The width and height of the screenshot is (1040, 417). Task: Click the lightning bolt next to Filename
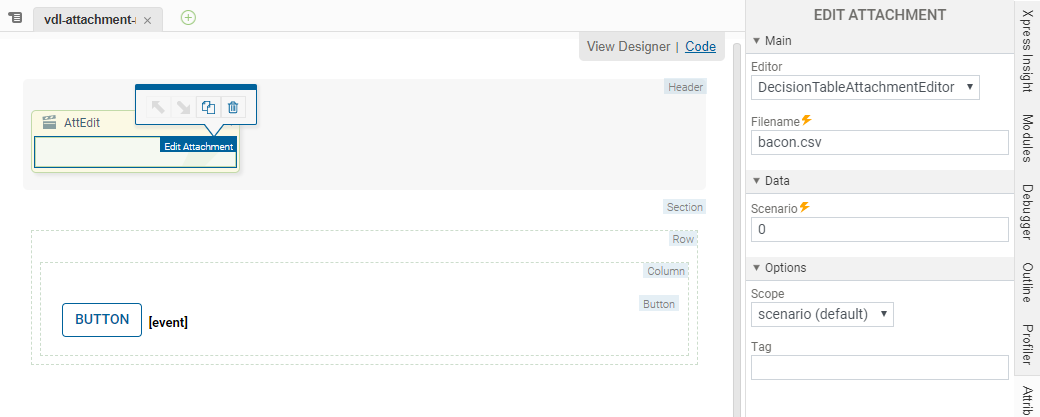[806, 121]
